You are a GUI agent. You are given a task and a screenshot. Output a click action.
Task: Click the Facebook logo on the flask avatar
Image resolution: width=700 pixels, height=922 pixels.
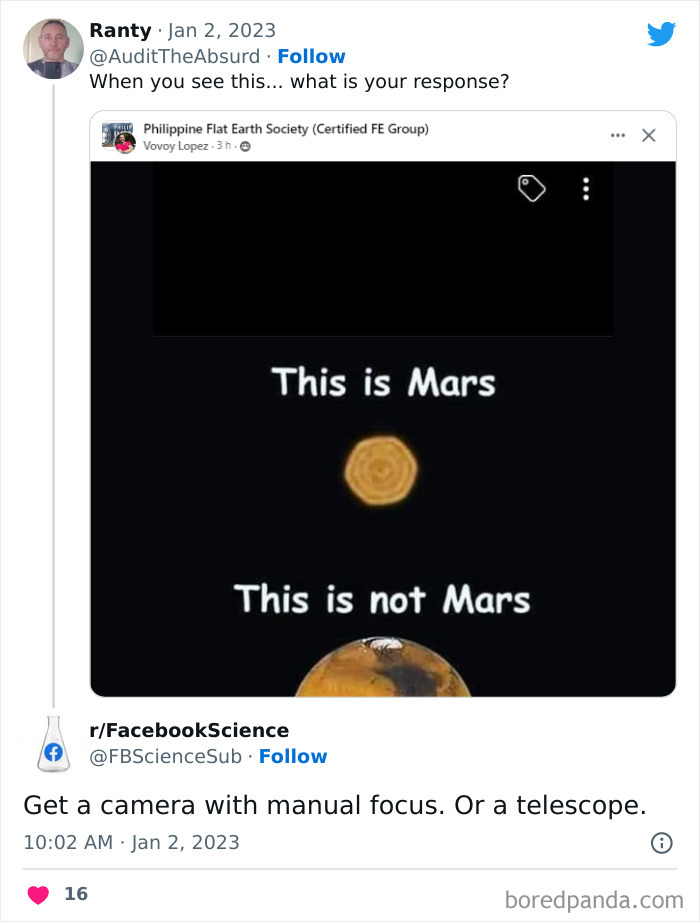point(55,751)
